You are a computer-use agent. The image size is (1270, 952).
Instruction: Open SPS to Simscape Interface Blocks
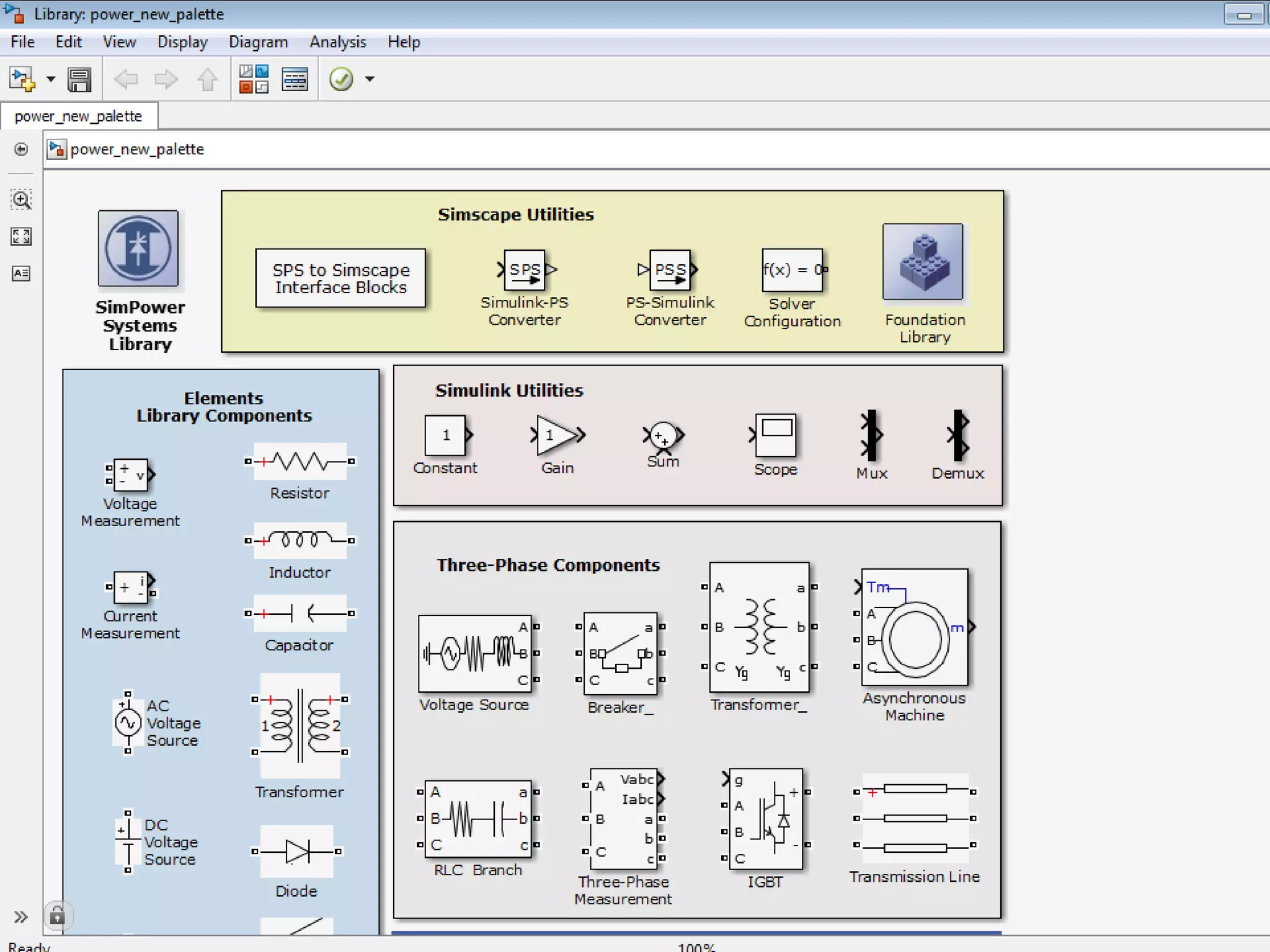[340, 278]
